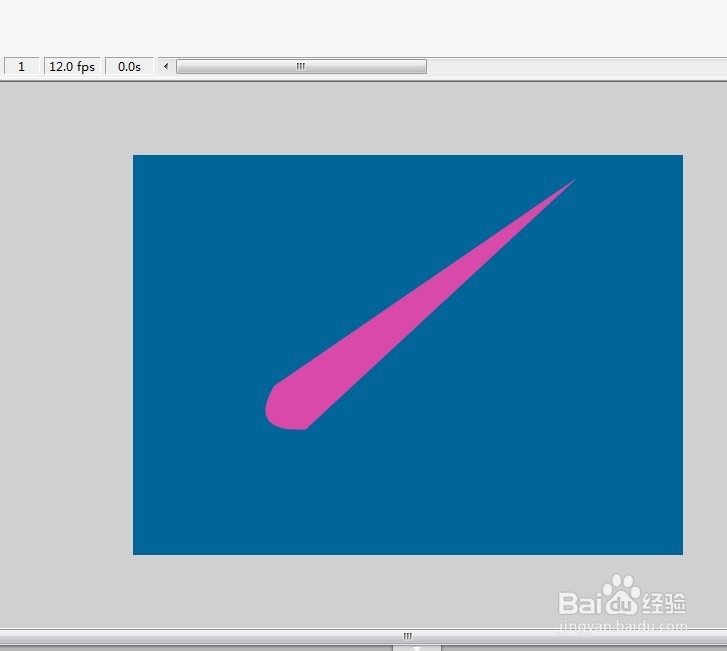
Task: Click the timeline scroll left arrow
Action: click(166, 66)
